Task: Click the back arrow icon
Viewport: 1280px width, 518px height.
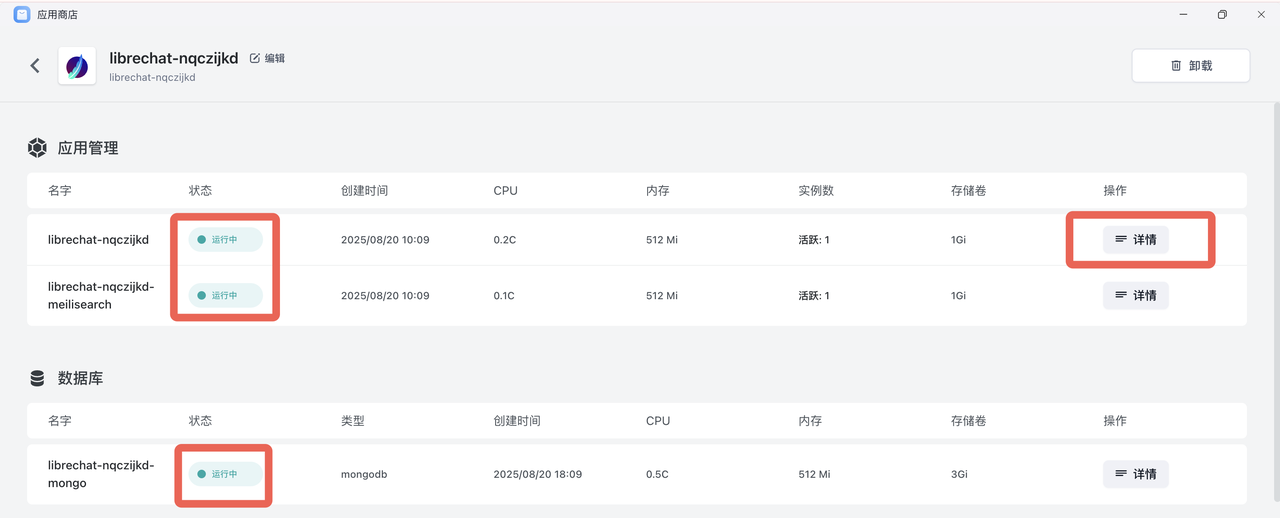Action: pos(35,66)
